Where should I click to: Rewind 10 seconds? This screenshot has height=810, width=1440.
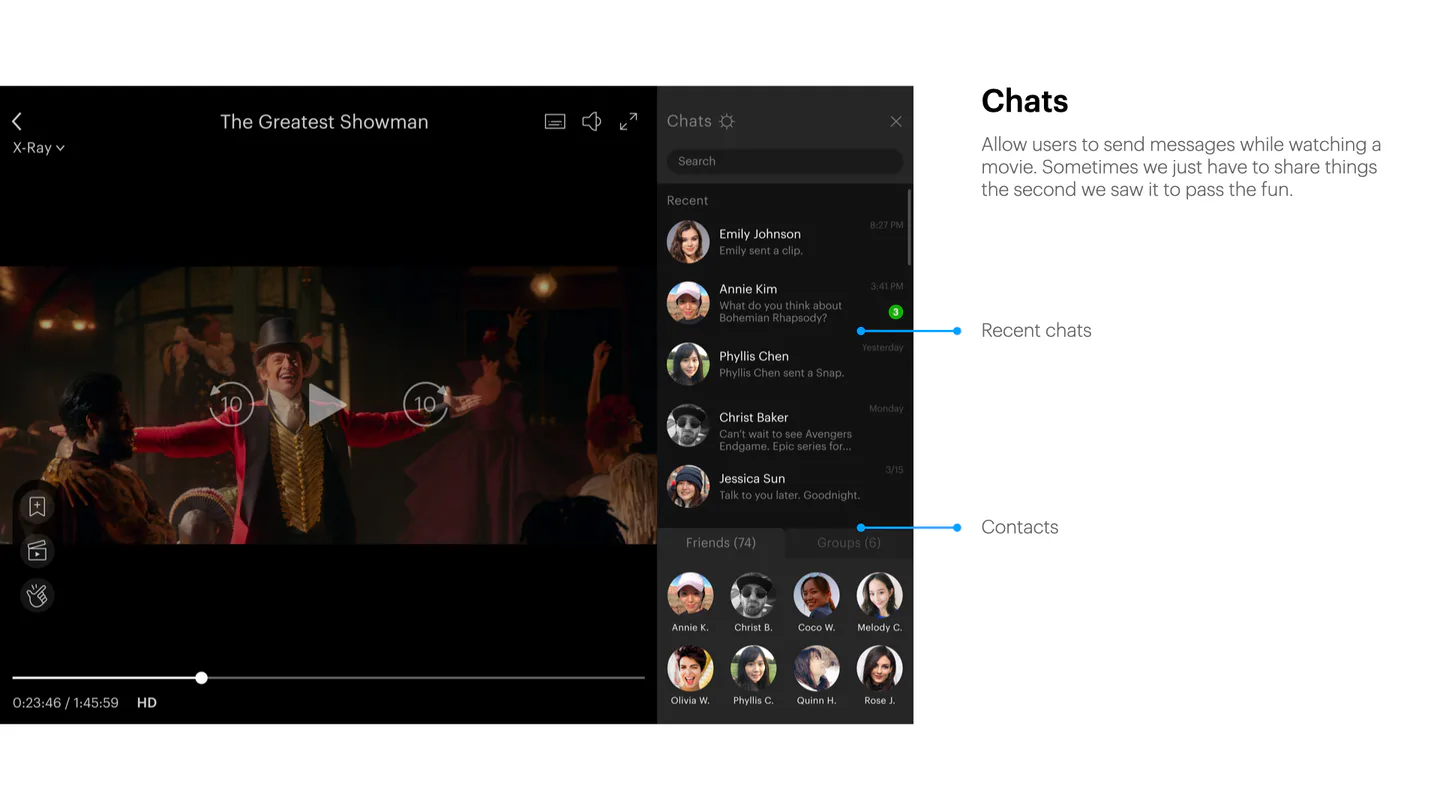point(231,404)
